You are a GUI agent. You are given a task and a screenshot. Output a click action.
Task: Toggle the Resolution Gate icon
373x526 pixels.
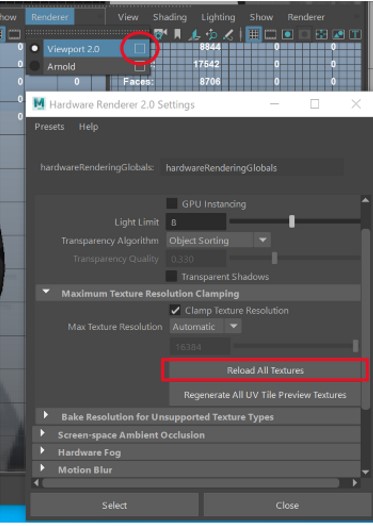click(x=287, y=34)
